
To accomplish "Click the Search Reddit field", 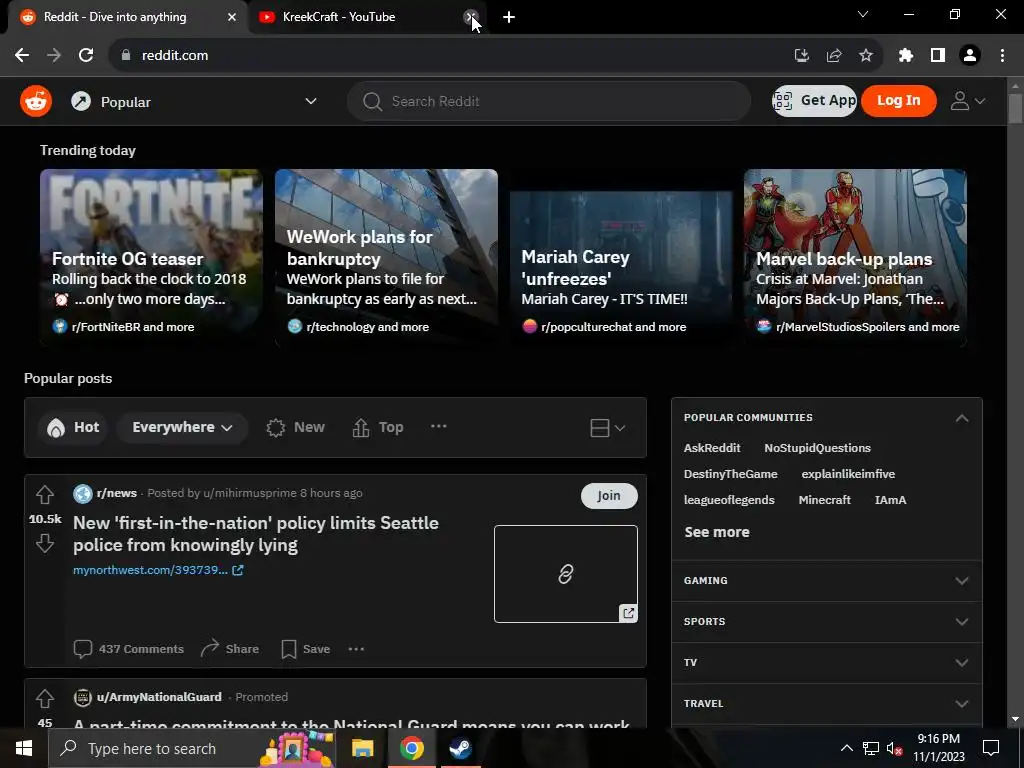I will [x=549, y=101].
